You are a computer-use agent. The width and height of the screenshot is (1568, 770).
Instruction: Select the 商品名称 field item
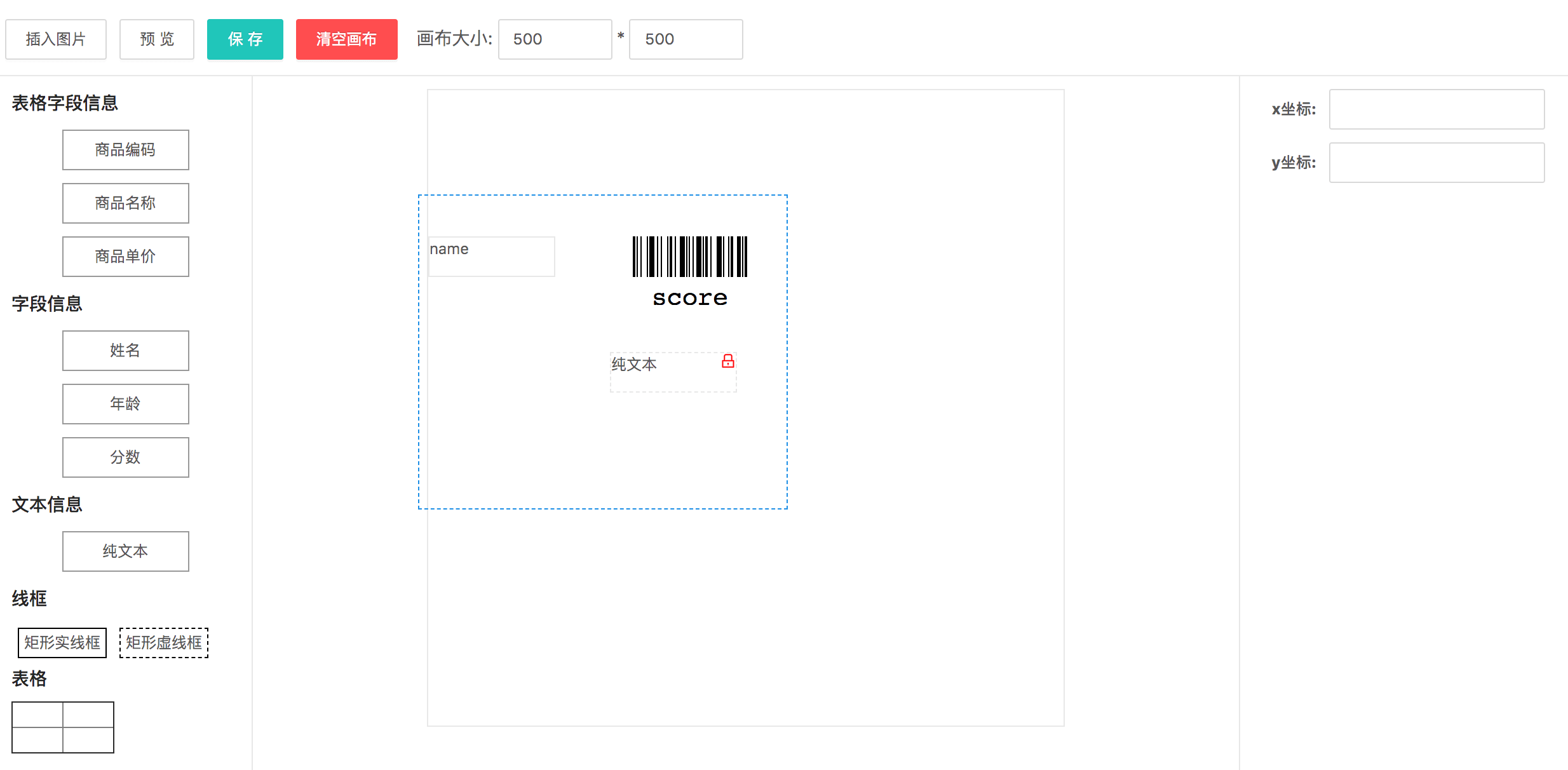tap(126, 203)
